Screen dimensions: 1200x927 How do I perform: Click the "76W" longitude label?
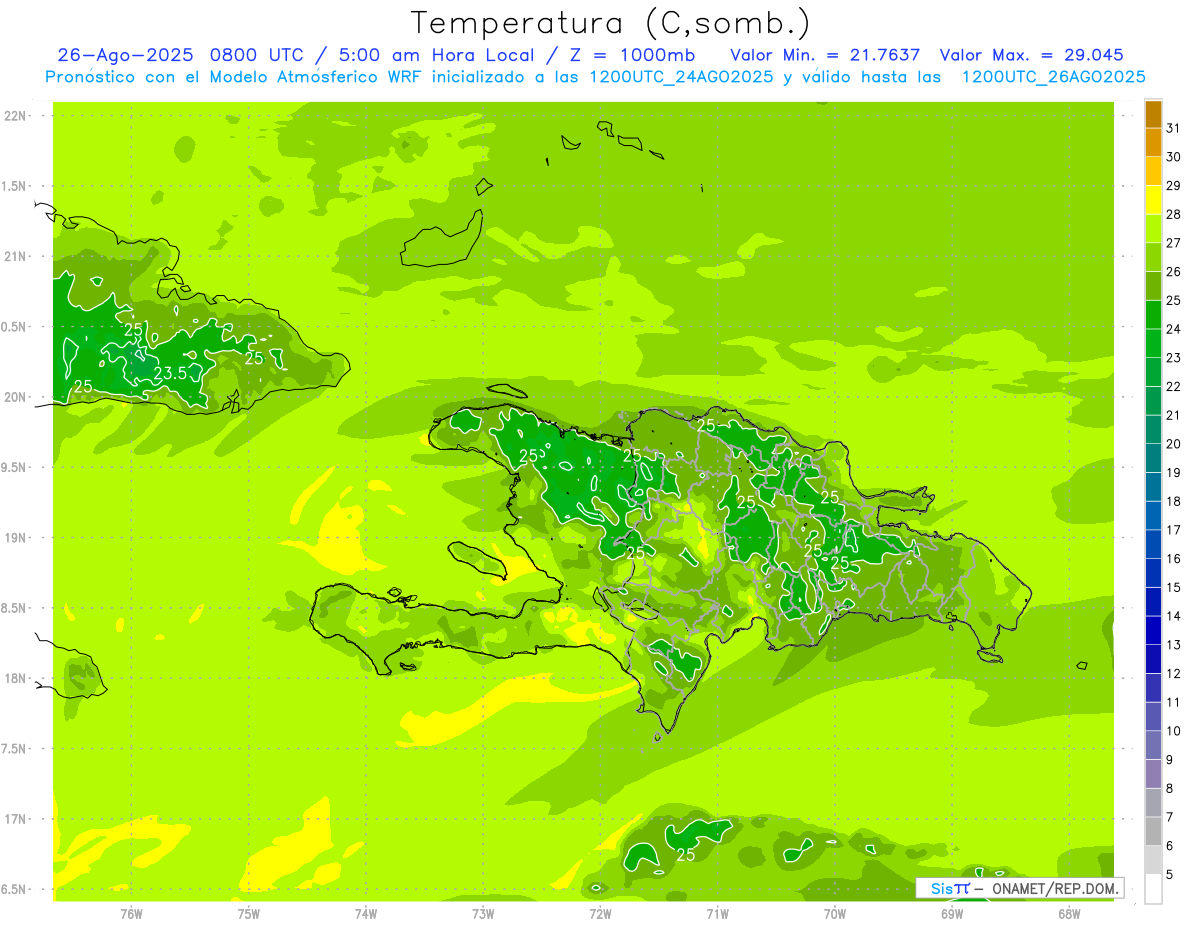131,913
